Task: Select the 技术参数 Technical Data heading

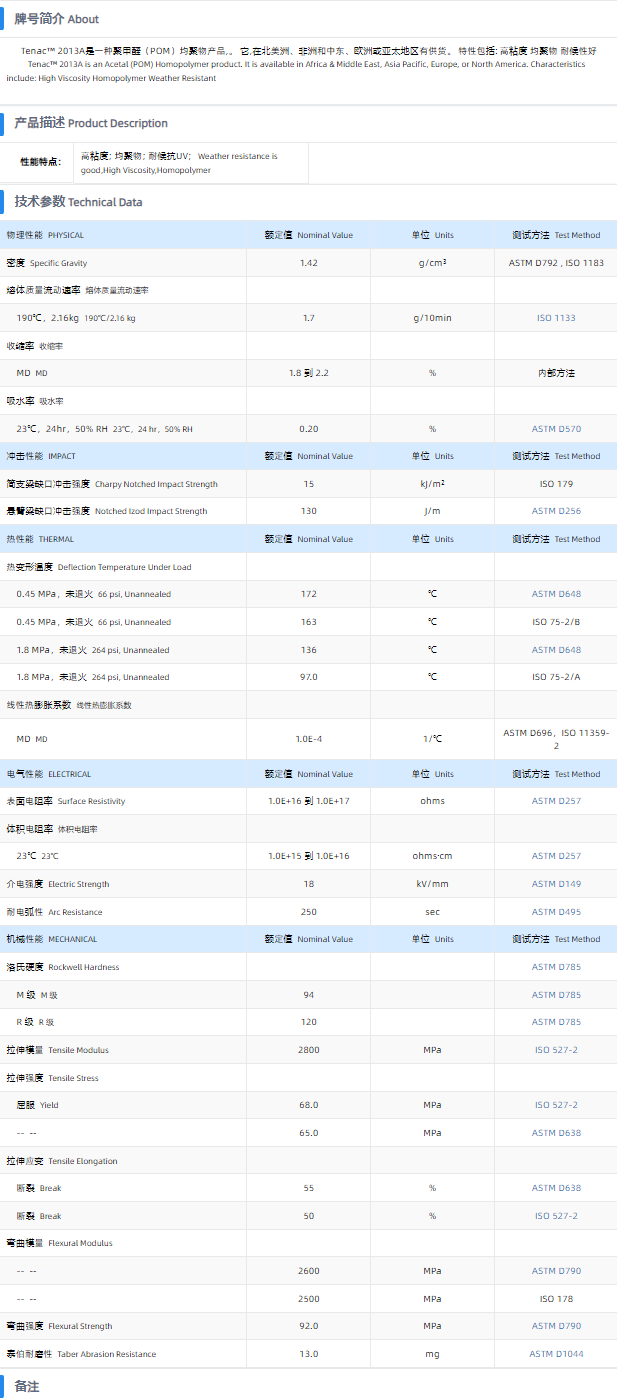Action: coord(78,202)
